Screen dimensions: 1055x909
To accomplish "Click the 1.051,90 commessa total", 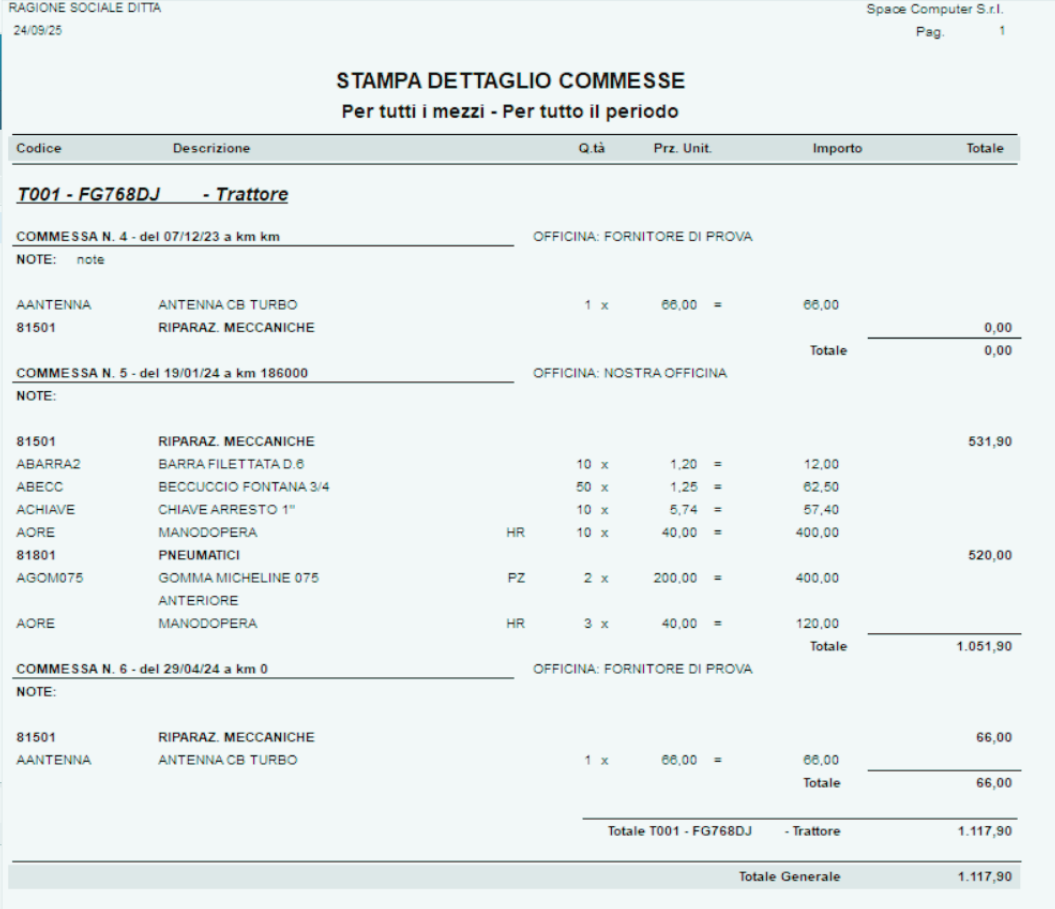I will (x=984, y=646).
